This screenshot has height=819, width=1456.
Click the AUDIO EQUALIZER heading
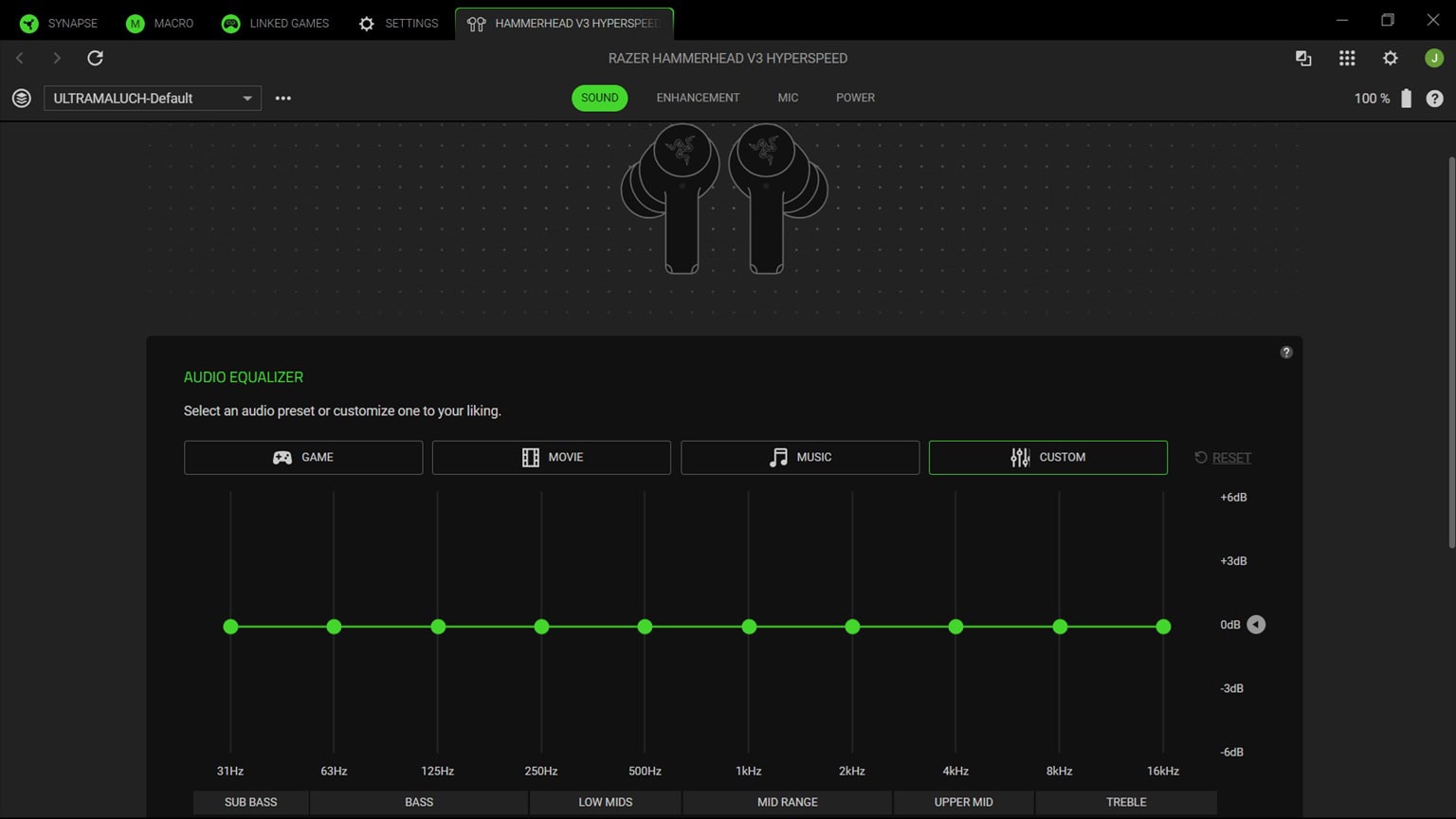[x=244, y=377]
